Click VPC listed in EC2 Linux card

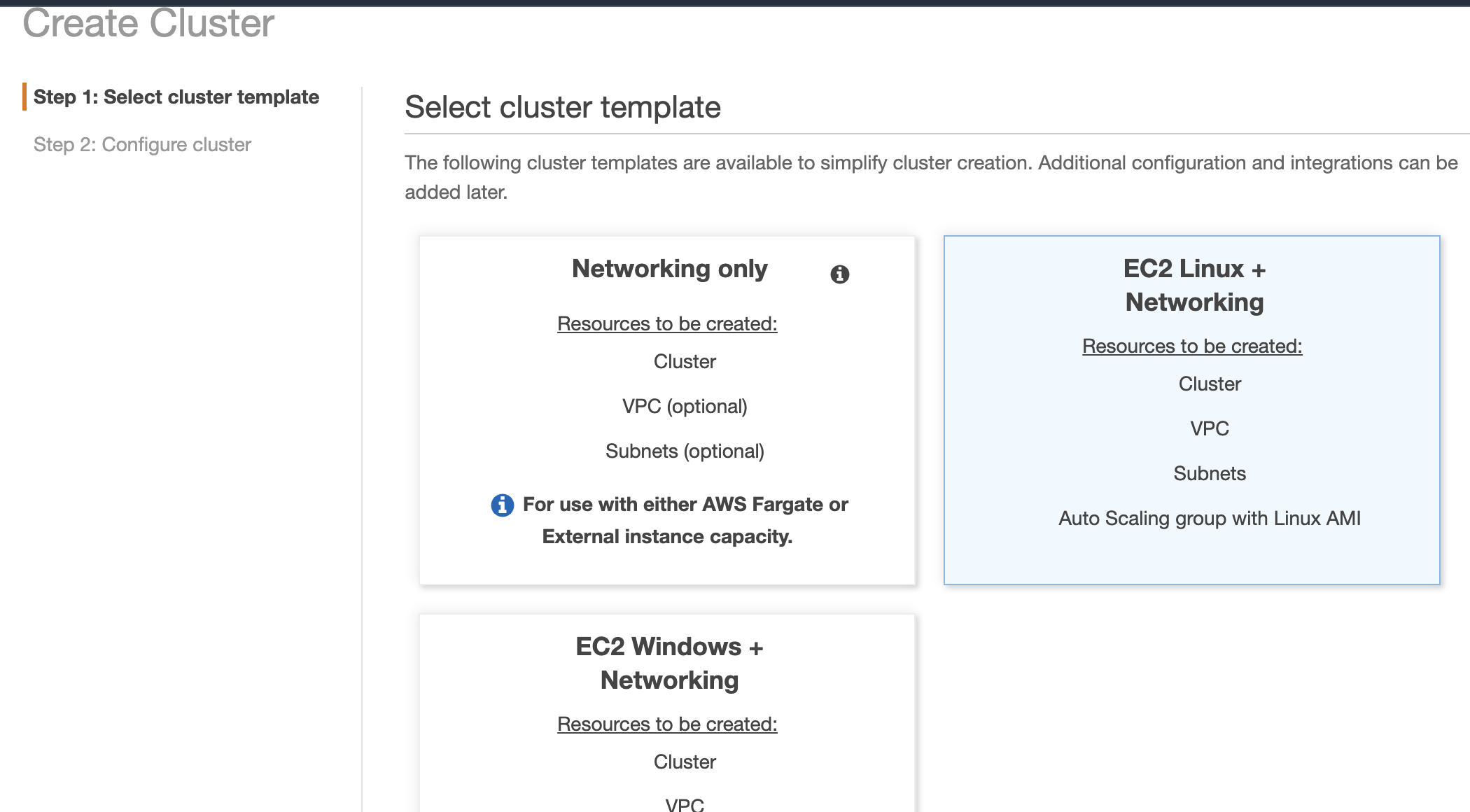[x=1209, y=428]
